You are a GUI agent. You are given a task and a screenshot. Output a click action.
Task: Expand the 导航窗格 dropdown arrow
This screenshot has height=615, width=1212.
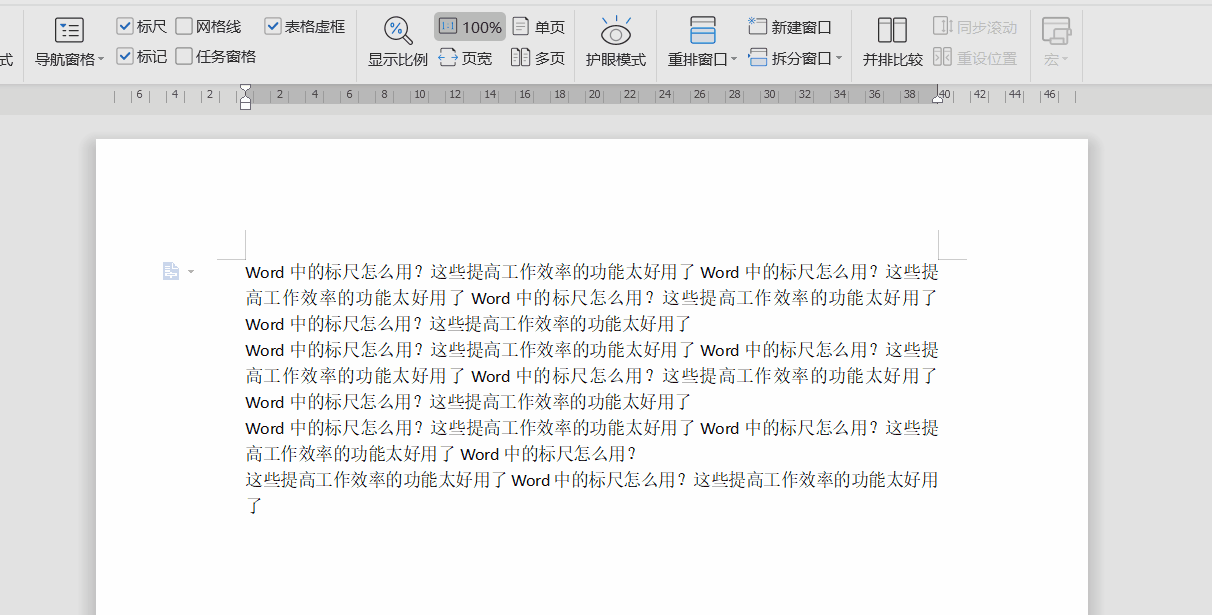coord(101,60)
